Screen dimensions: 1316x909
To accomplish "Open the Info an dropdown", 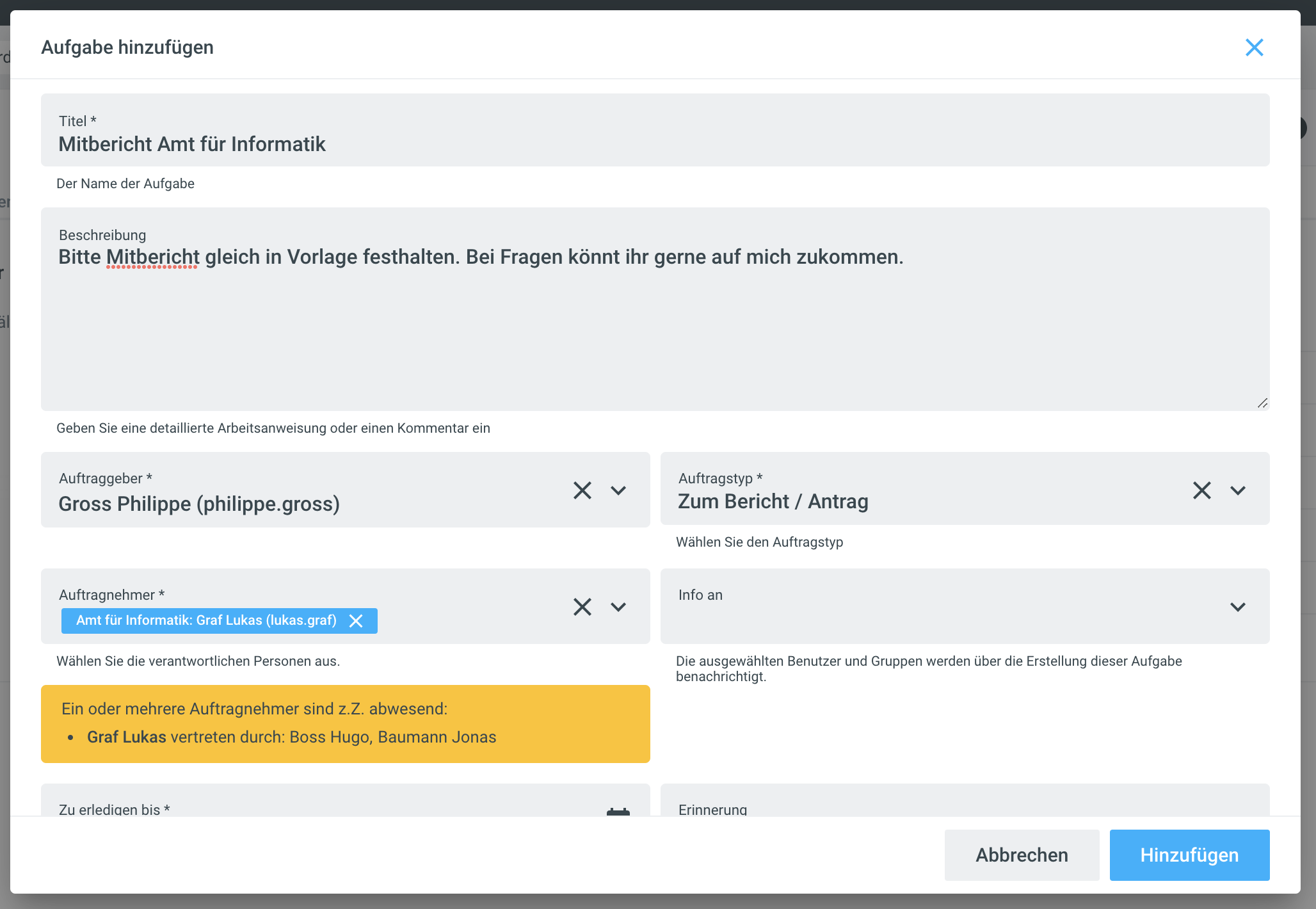I will (1237, 607).
